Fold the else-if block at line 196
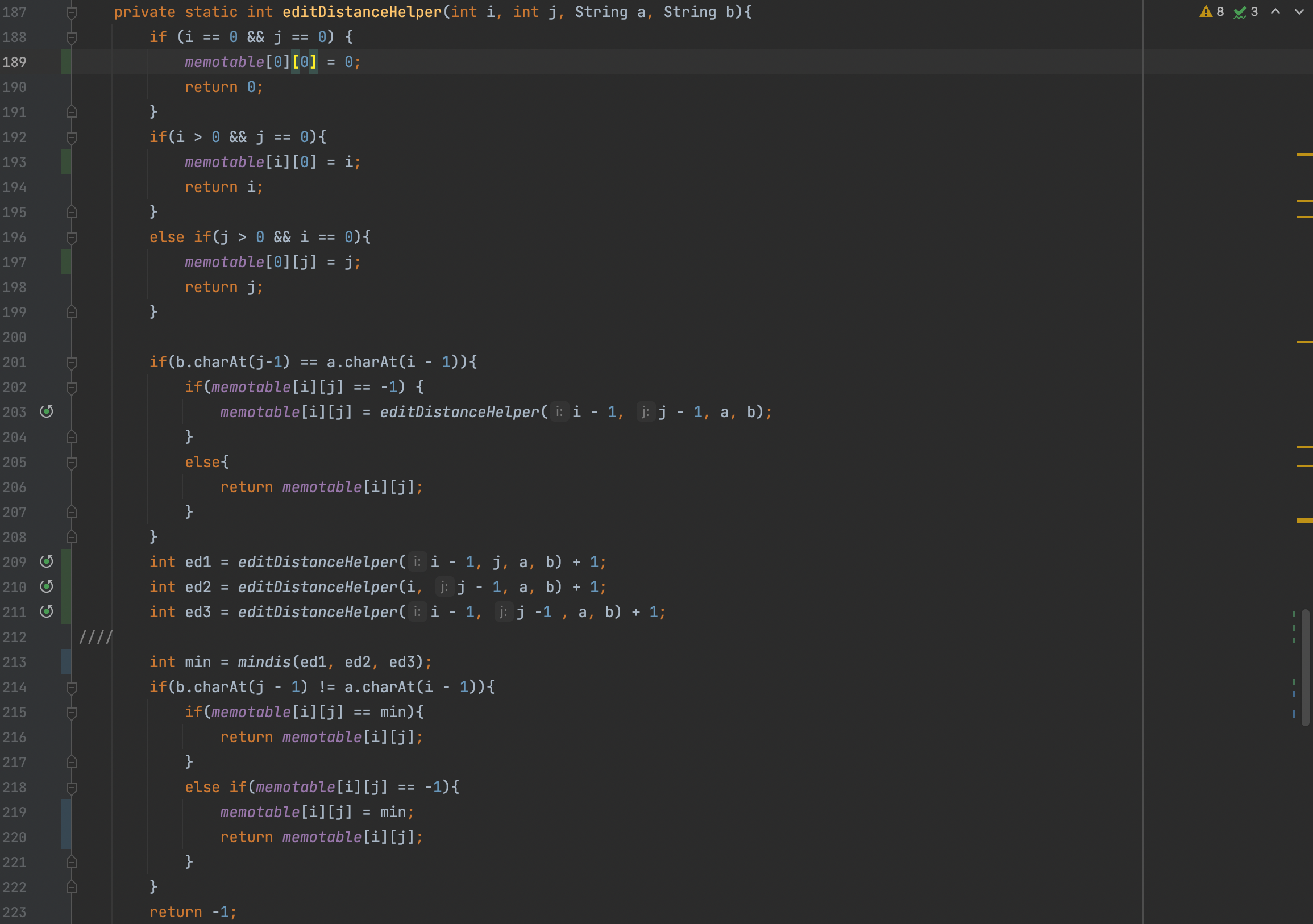This screenshot has width=1313, height=924. (72, 238)
